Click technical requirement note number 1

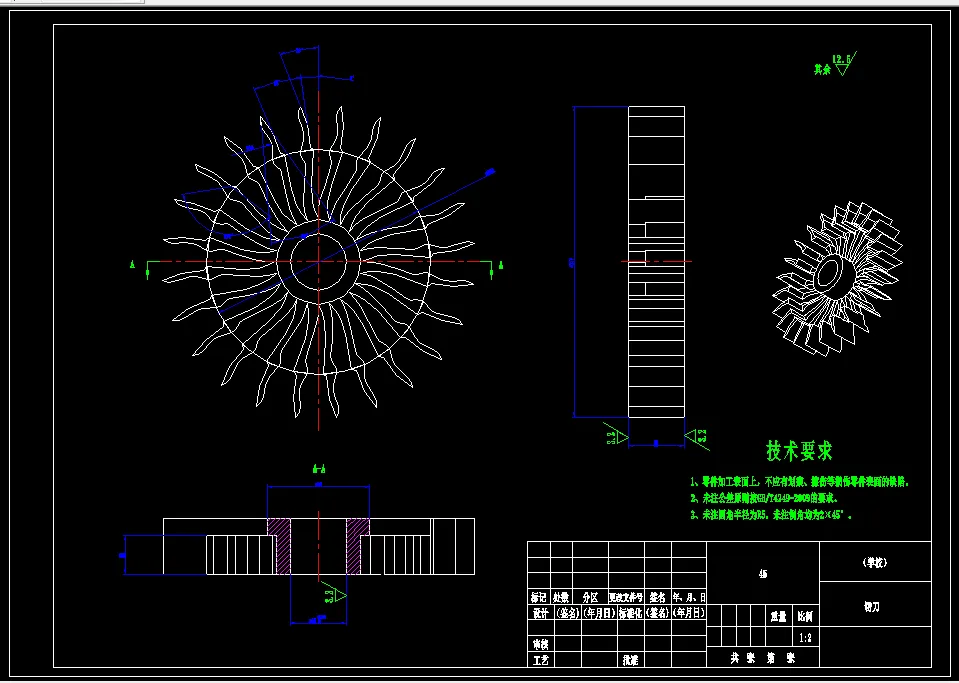click(799, 482)
